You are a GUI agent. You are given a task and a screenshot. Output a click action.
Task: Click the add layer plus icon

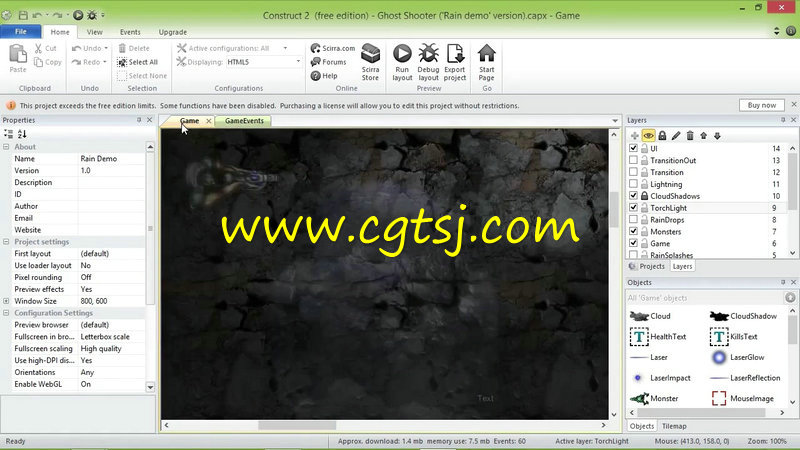click(634, 136)
